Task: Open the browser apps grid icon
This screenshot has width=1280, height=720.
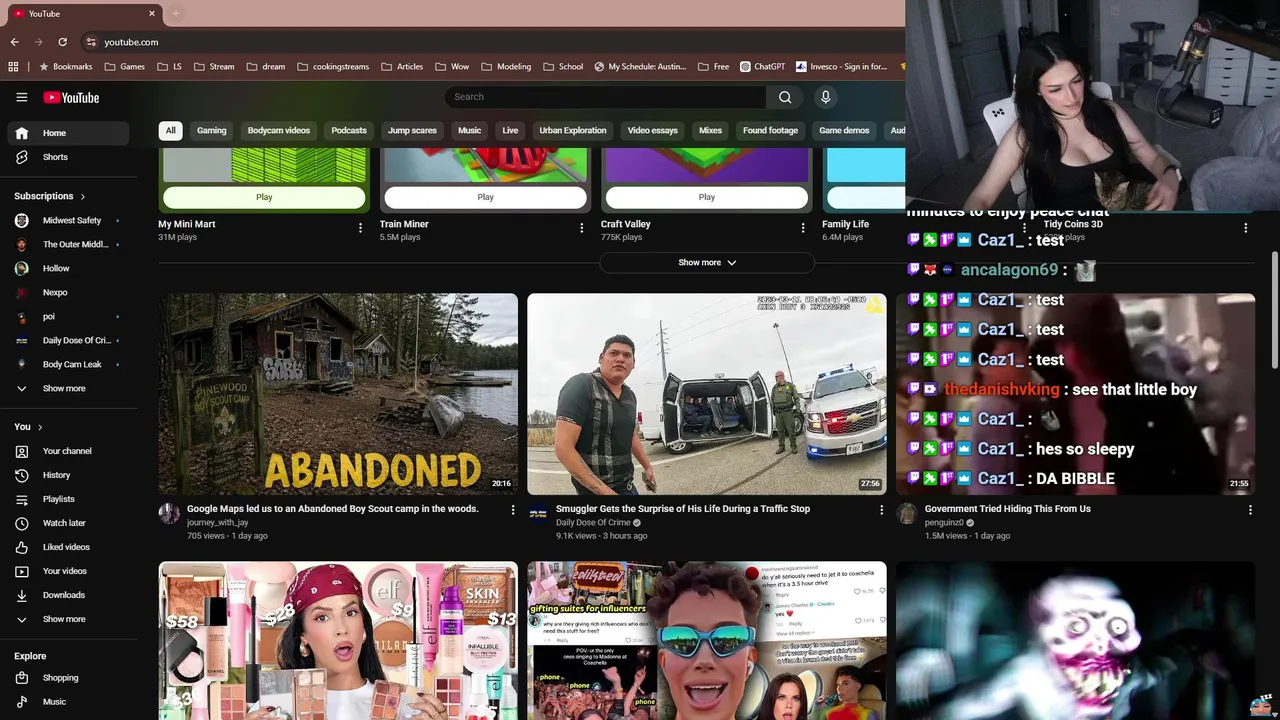Action: 13,67
